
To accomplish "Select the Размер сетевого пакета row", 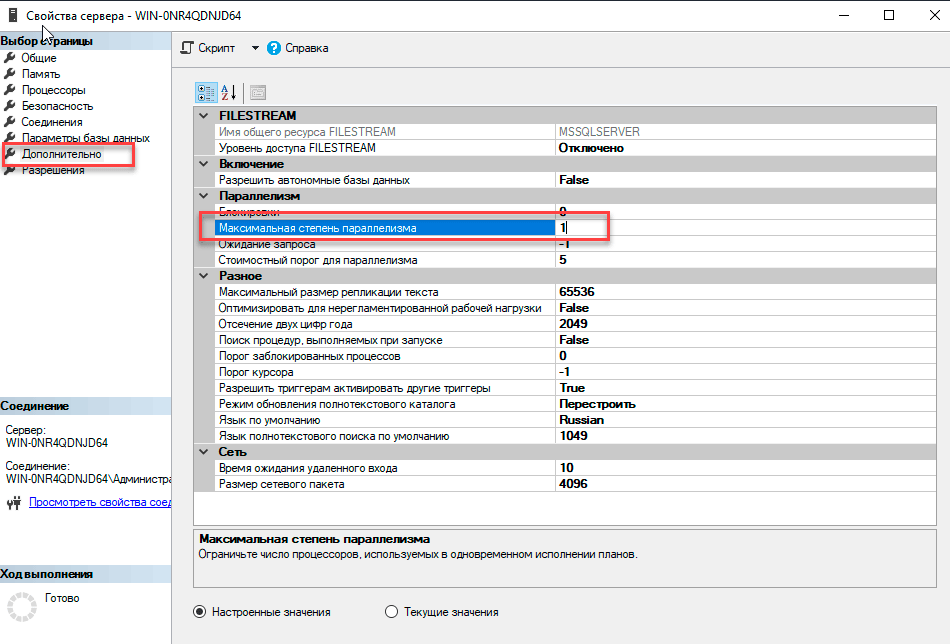I will coord(281,484).
